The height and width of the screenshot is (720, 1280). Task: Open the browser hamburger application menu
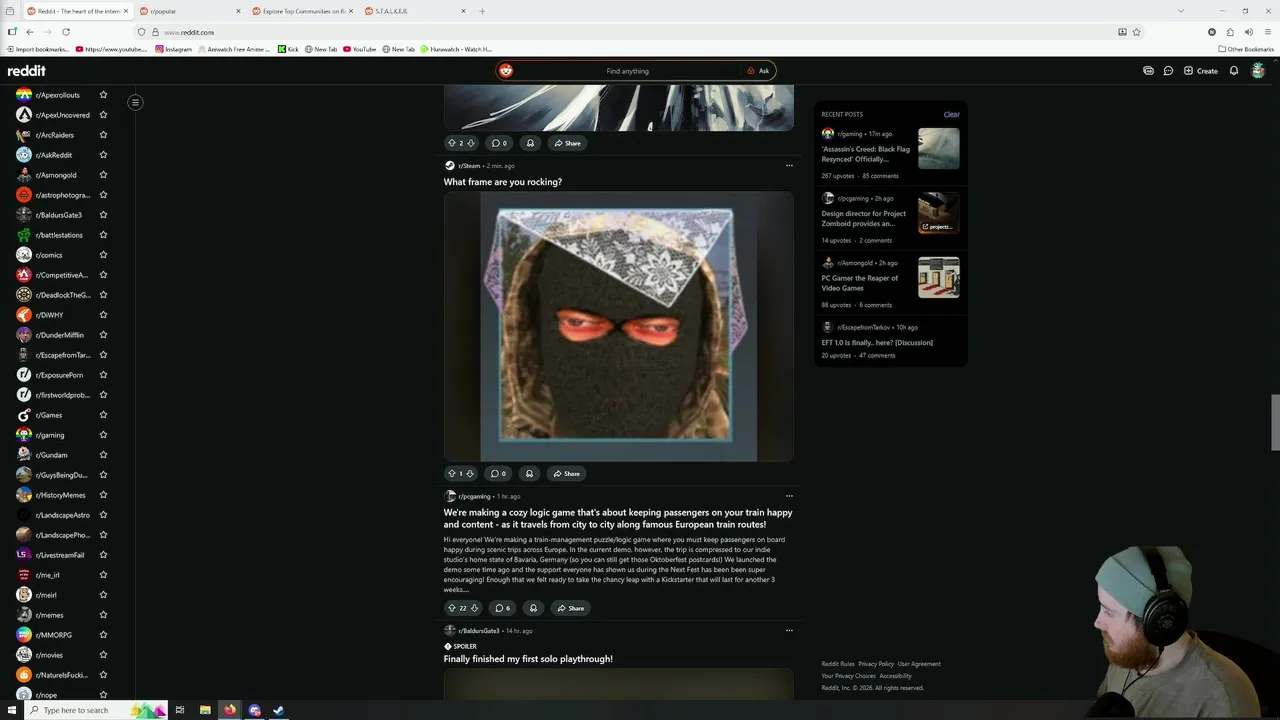click(x=1268, y=32)
